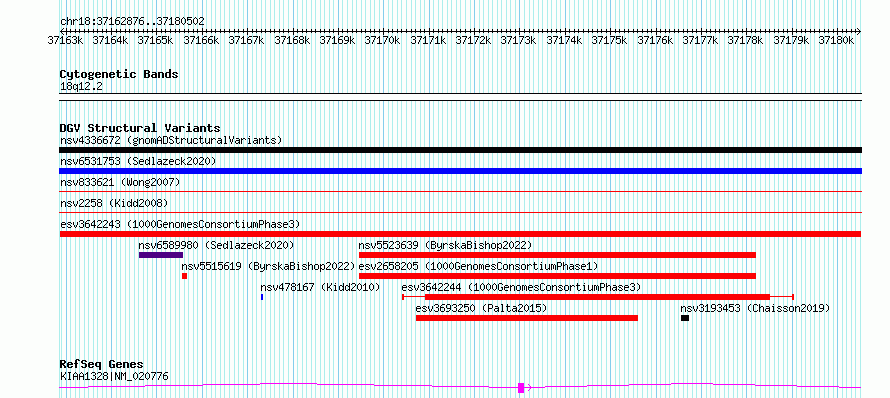Select the tiny blue nsv478167 variant marker

coord(262,297)
